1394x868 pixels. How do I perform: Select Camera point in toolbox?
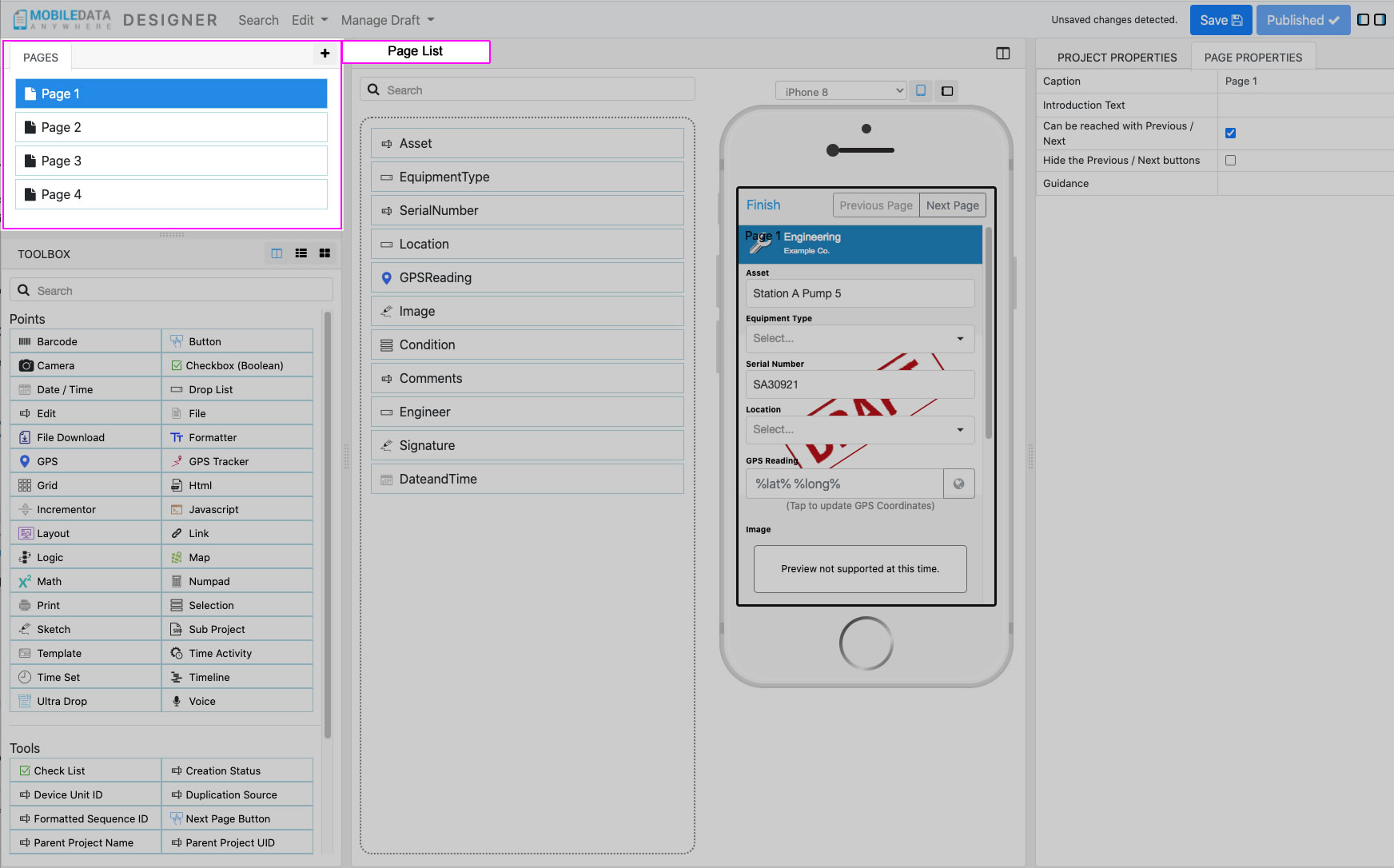pos(86,365)
